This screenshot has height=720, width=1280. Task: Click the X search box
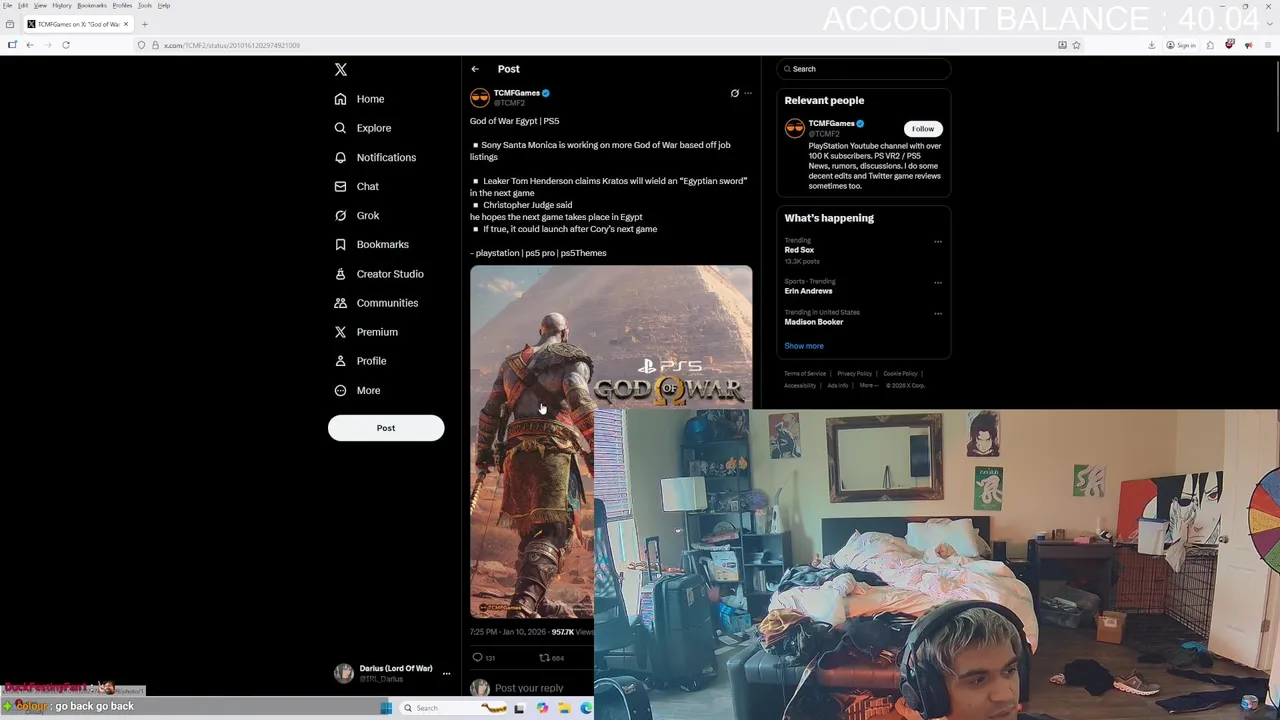[863, 69]
